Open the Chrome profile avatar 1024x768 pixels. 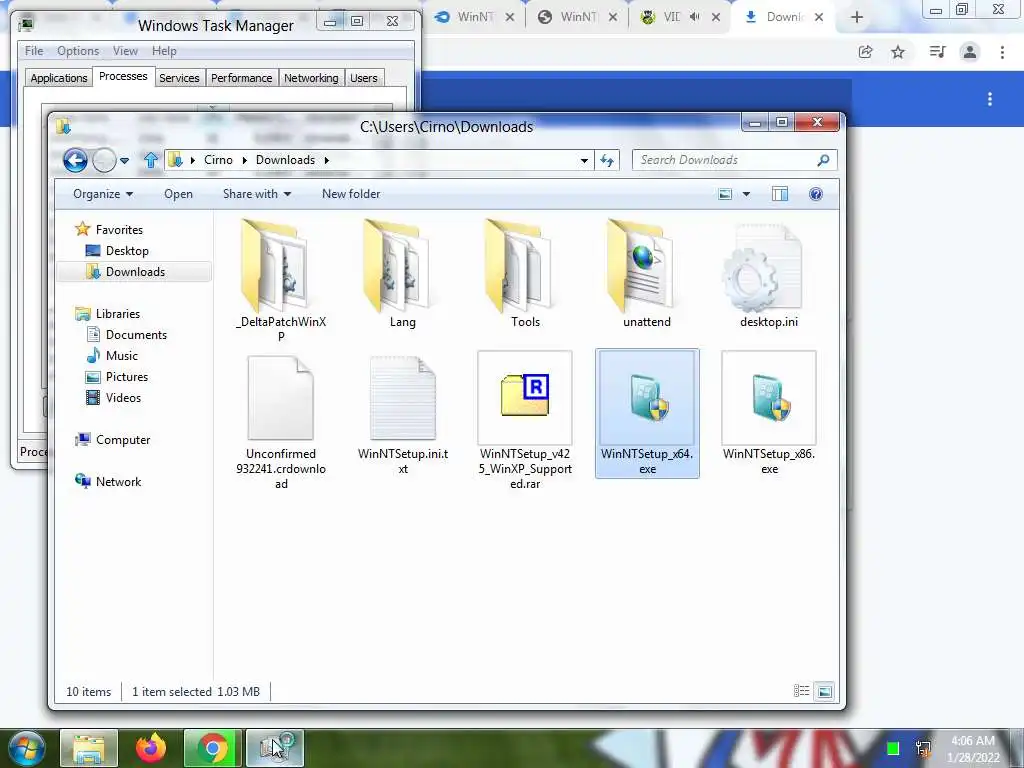point(970,52)
